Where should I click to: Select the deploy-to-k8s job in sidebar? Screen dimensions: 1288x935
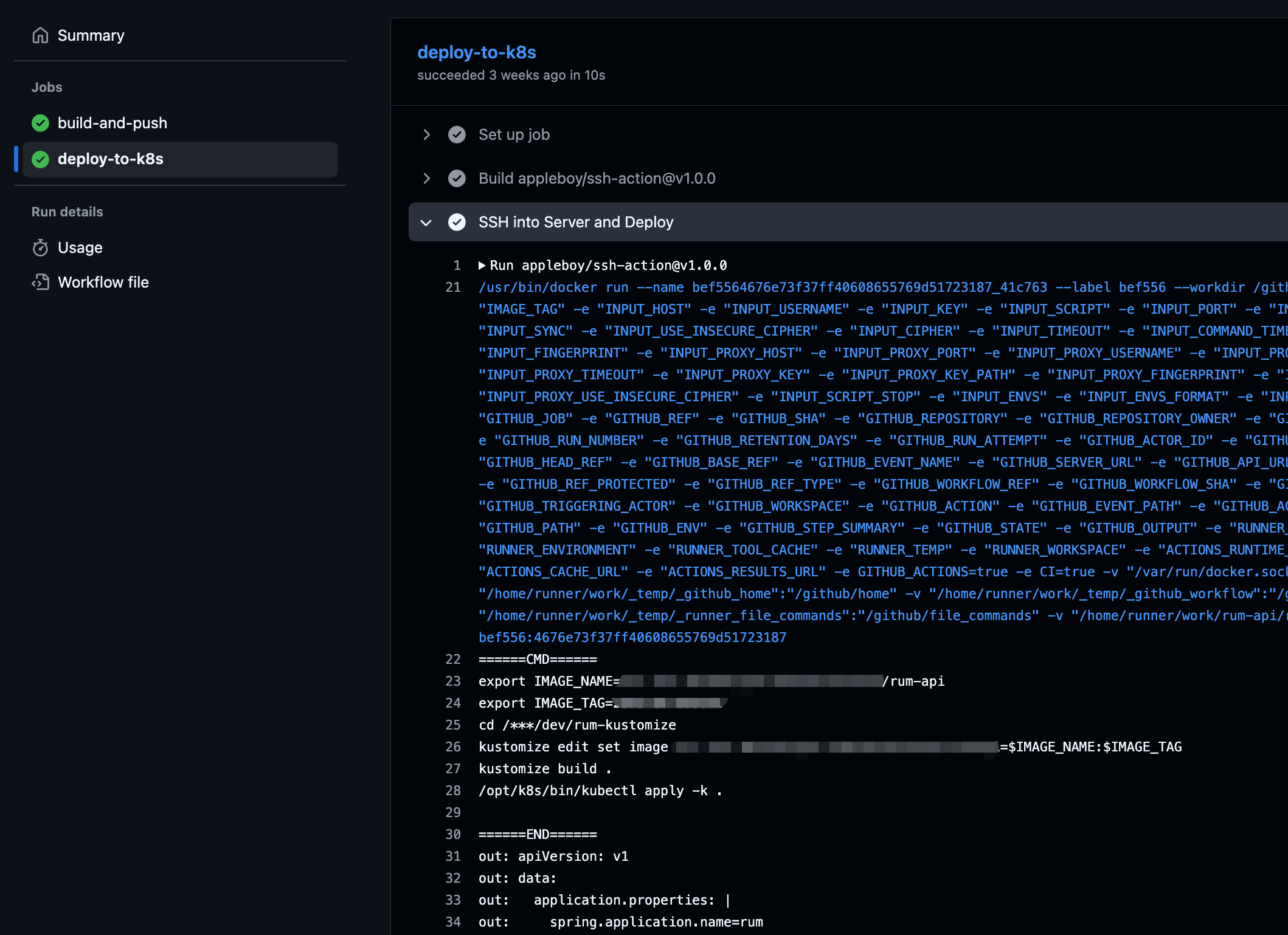coord(110,159)
